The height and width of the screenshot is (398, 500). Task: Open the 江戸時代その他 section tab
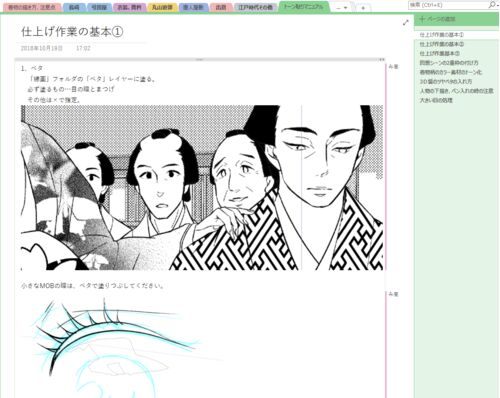(x=256, y=7)
